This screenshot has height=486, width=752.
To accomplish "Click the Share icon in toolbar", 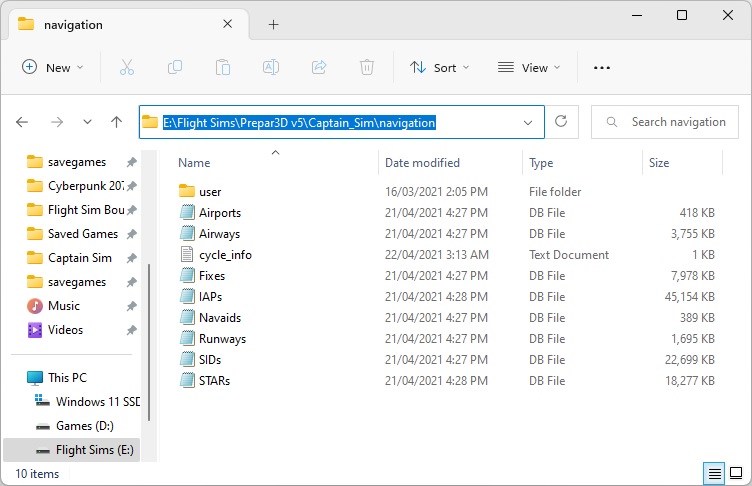I will [319, 67].
